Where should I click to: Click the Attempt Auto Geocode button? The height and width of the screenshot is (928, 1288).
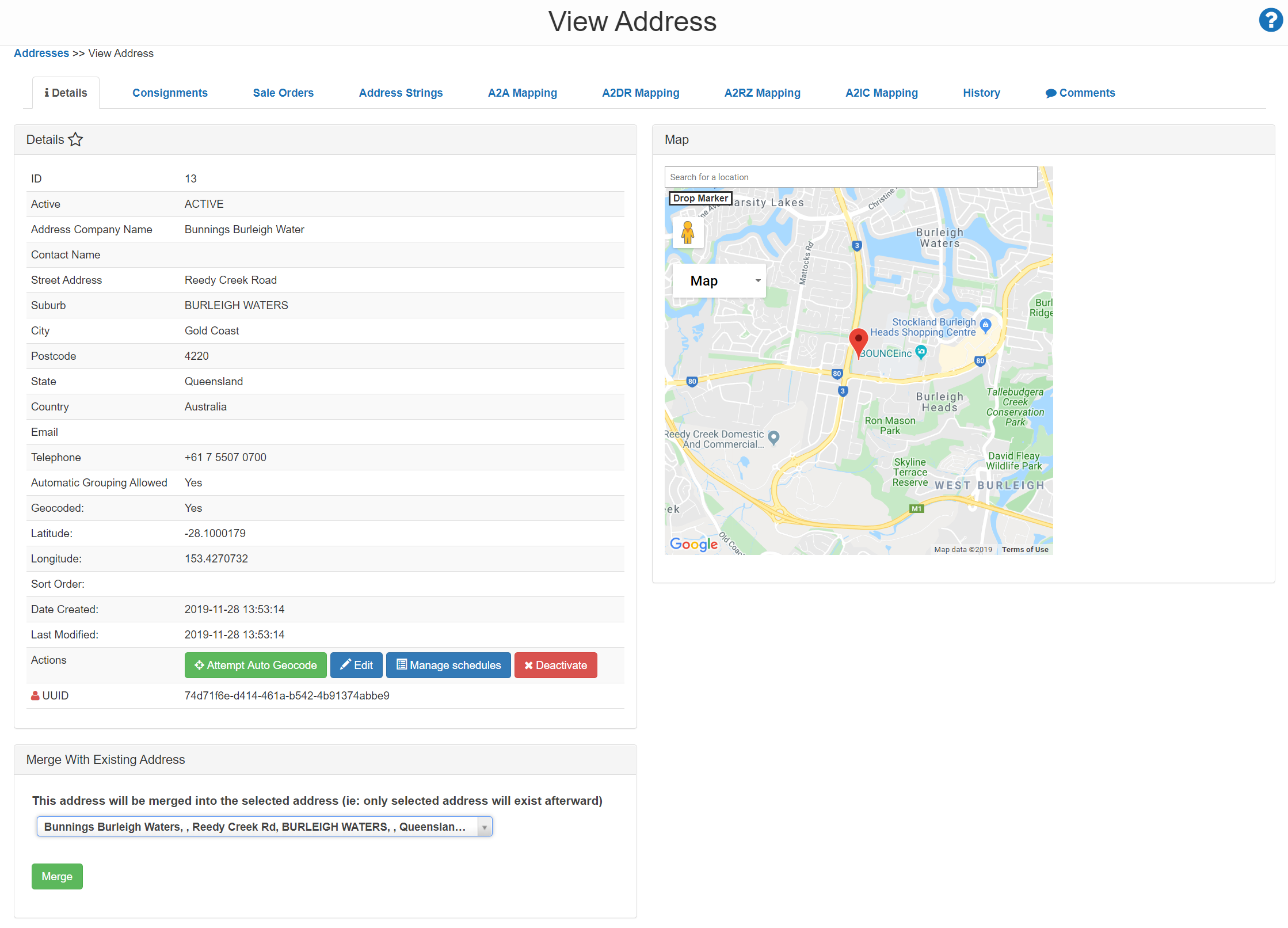coord(256,665)
